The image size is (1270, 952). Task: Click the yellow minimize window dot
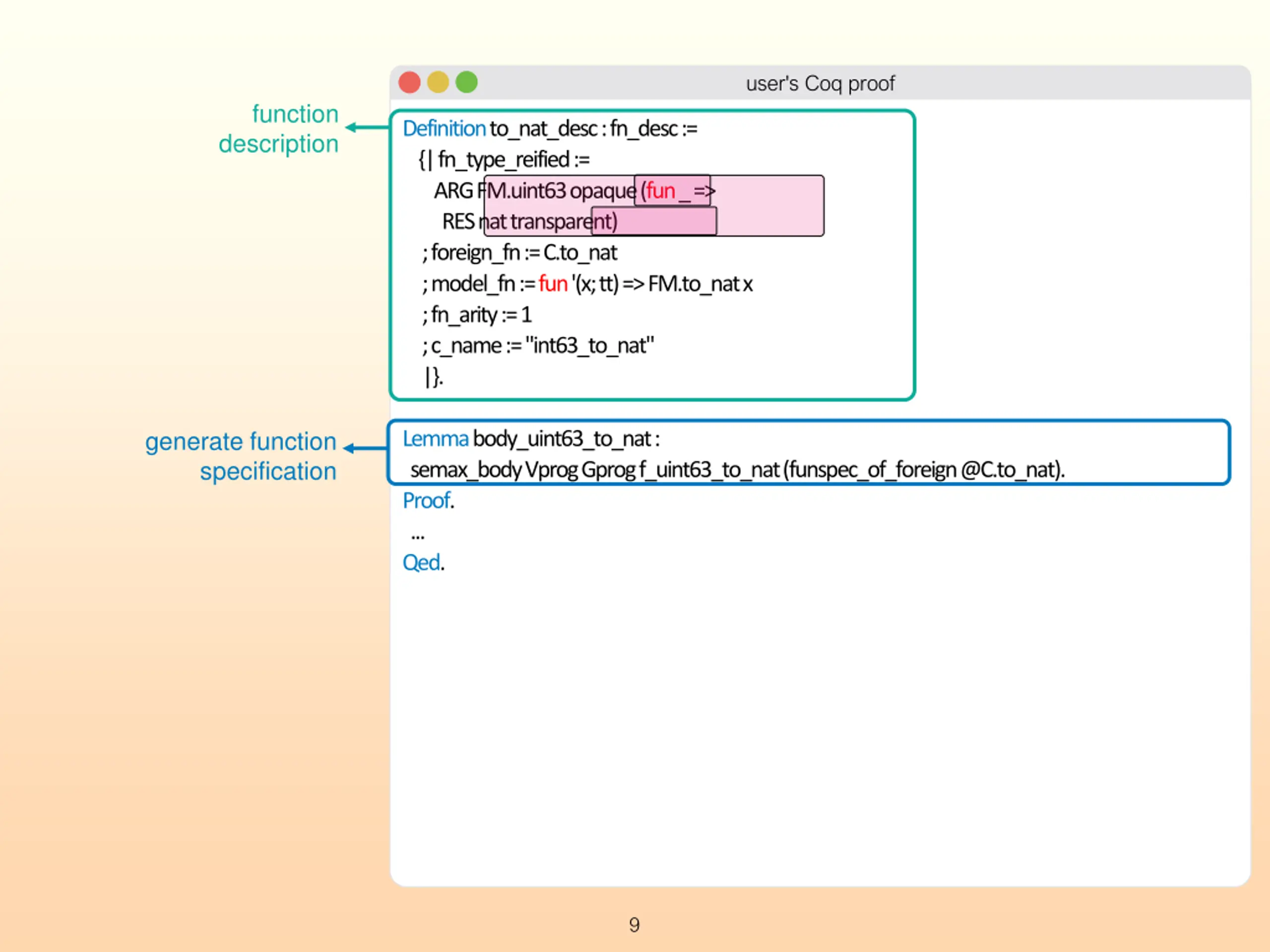coord(438,82)
